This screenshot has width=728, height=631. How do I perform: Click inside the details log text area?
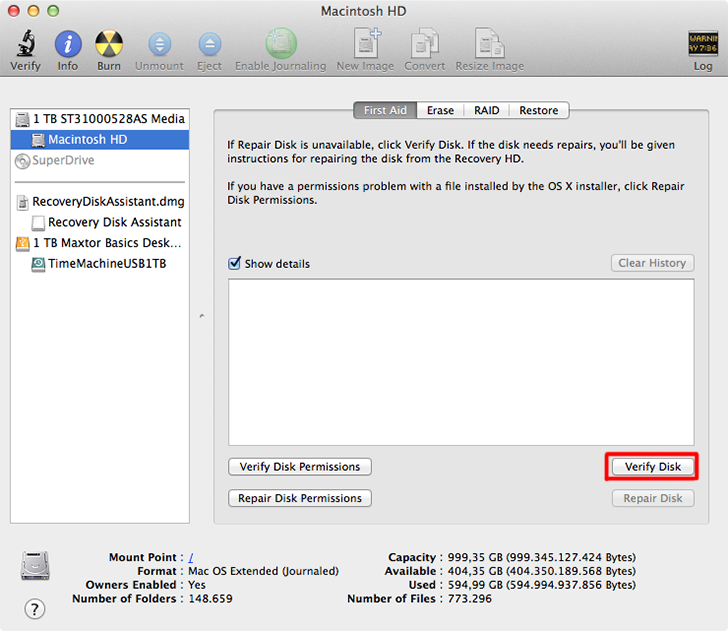pyautogui.click(x=461, y=362)
